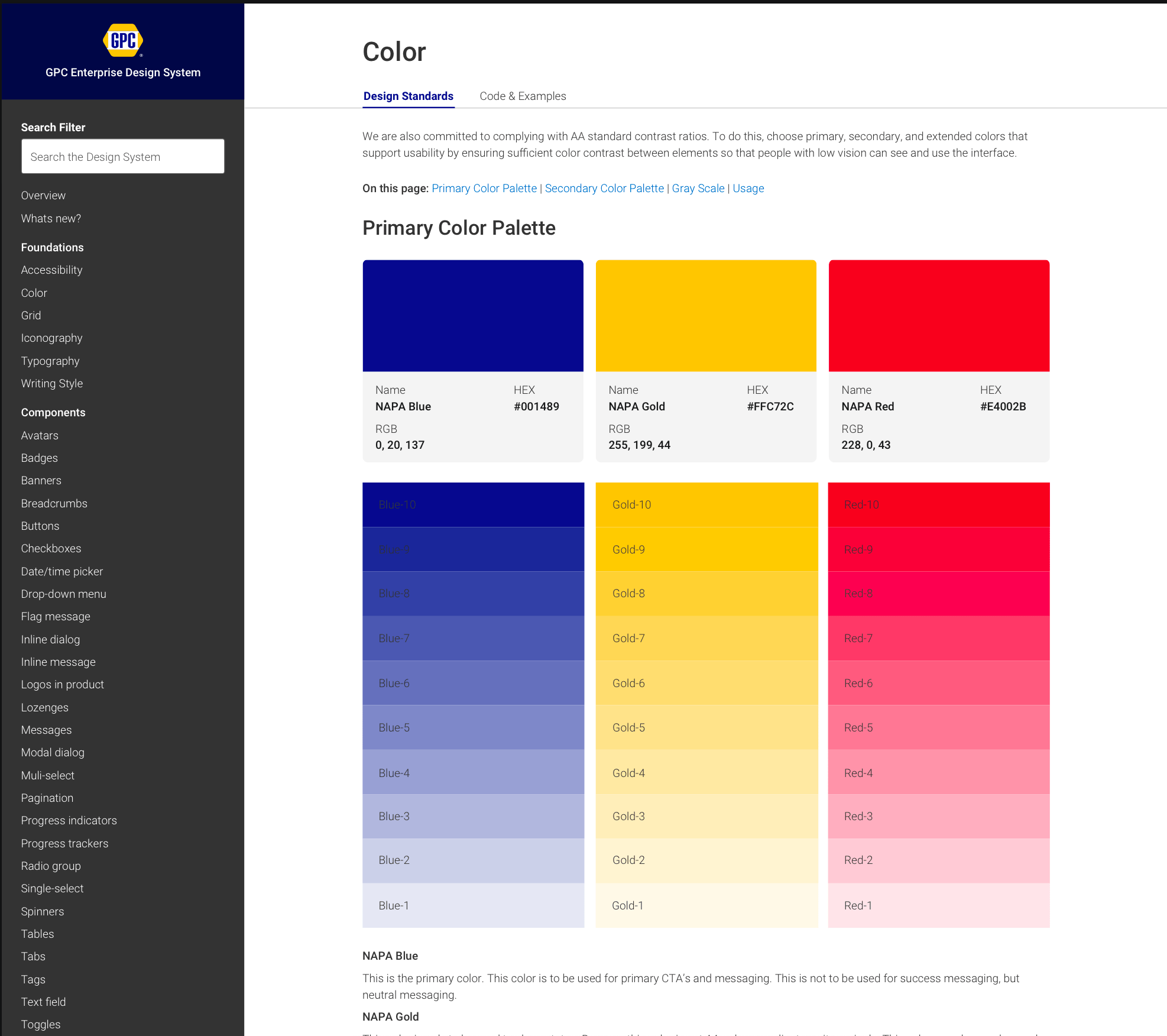Open Whats new? in the sidebar
This screenshot has height=1036, width=1167.
(x=51, y=218)
